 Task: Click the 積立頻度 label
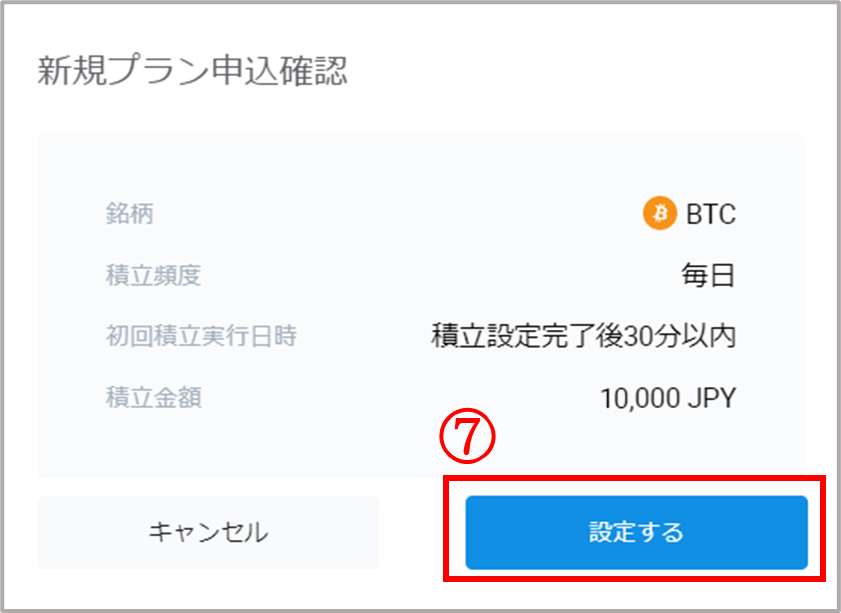[x=153, y=275]
